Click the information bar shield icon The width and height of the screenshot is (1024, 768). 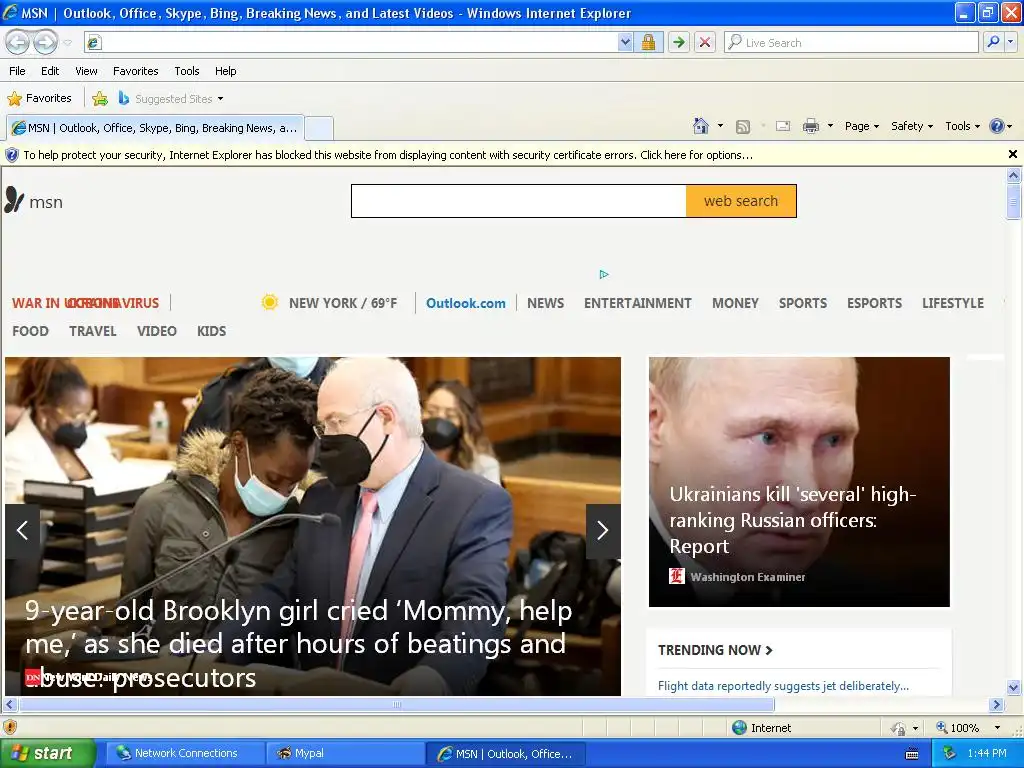tap(12, 155)
